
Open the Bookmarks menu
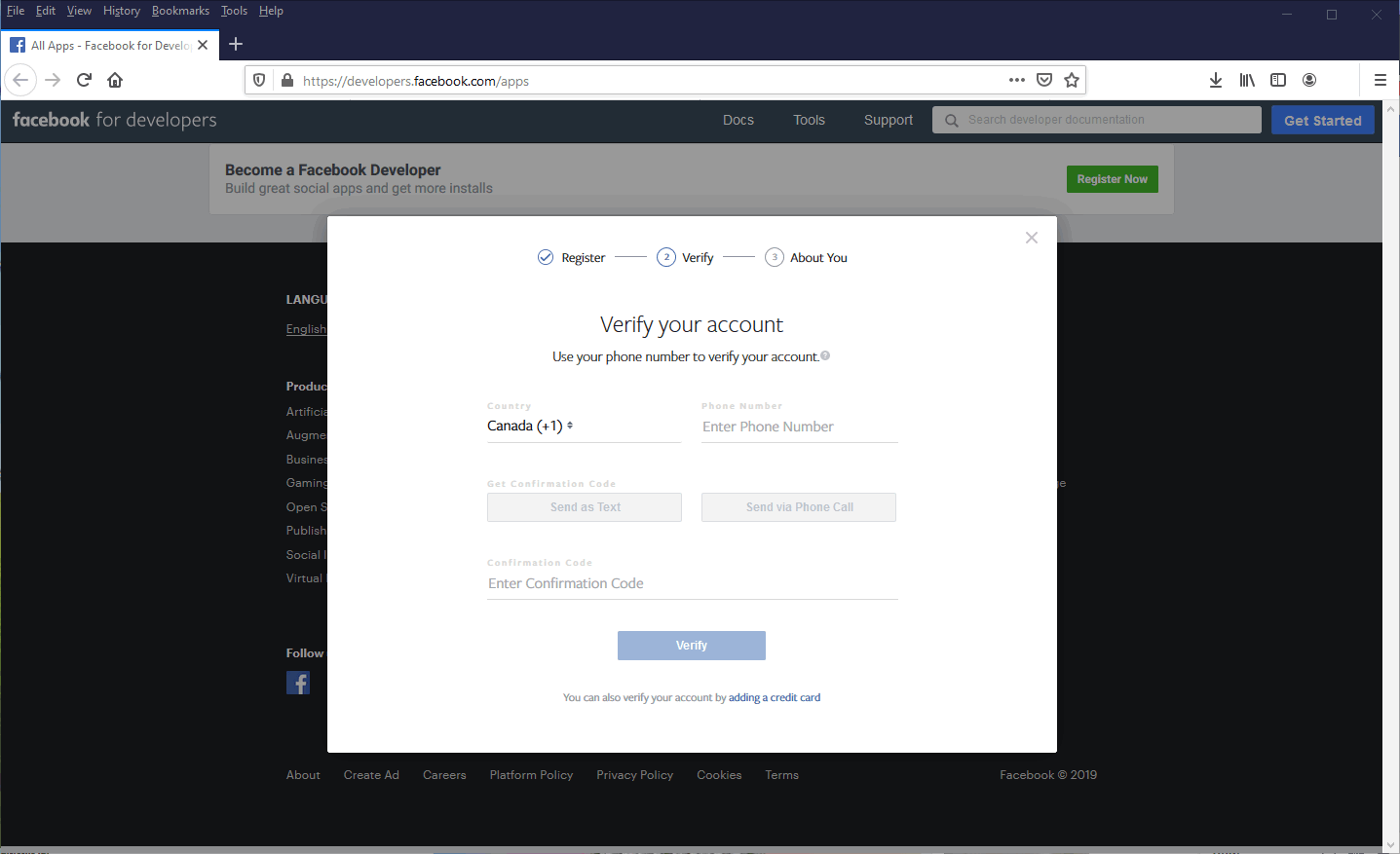(x=180, y=11)
